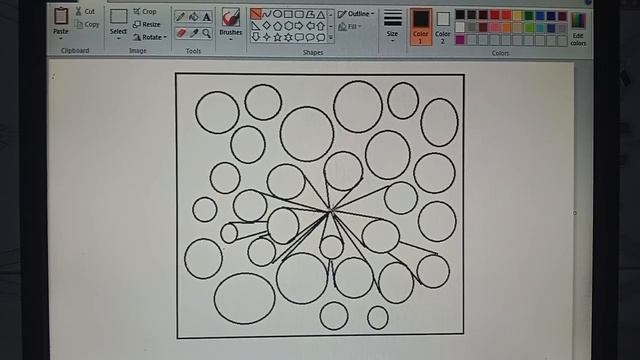Select the Right arrow shape

(x=299, y=26)
